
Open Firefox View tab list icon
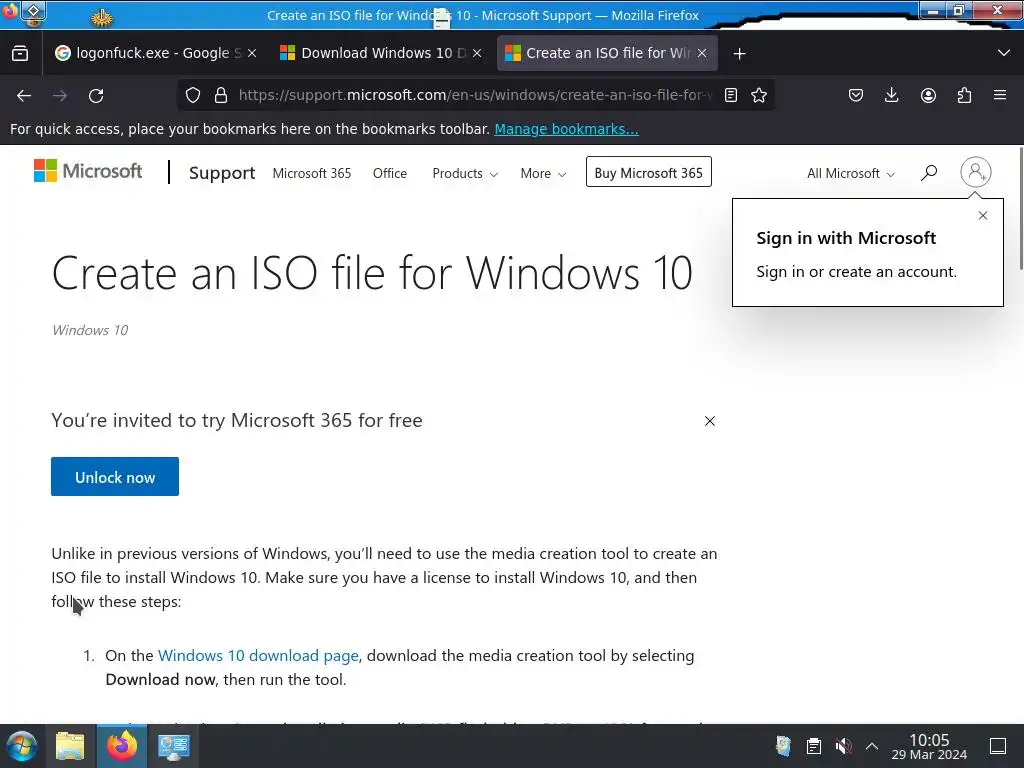coord(20,54)
